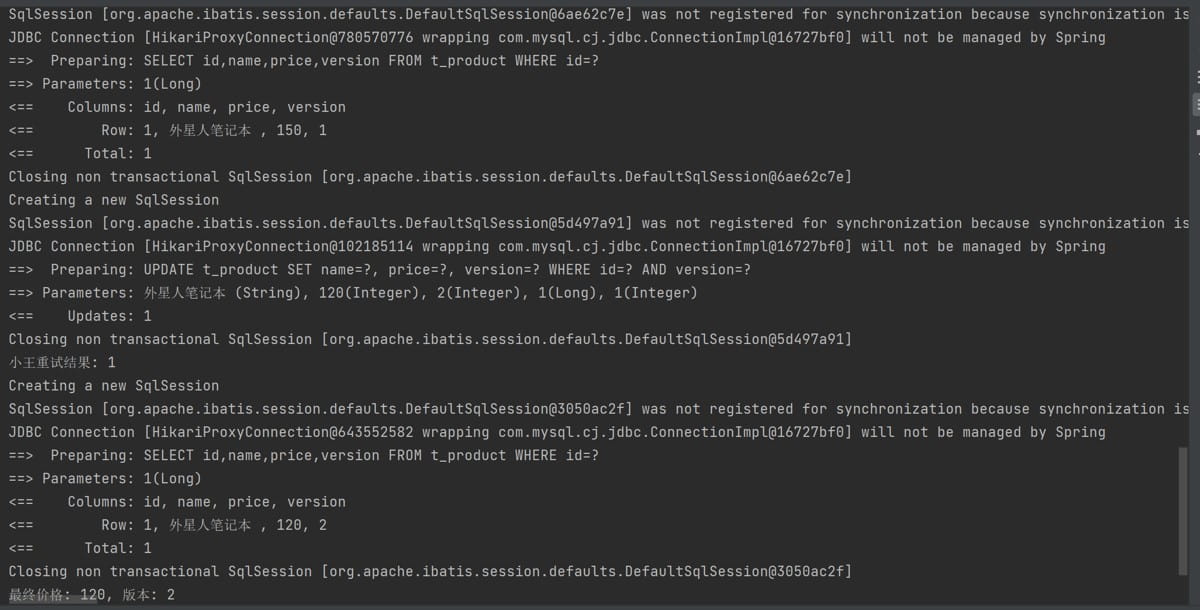Click the Closing line for DefaultSqlSession@3050ac2f

pyautogui.click(x=430, y=571)
